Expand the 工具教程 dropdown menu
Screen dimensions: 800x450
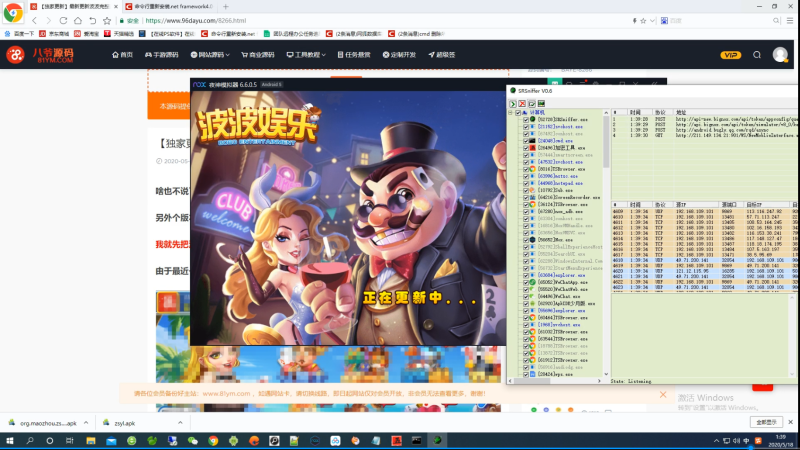pos(306,55)
